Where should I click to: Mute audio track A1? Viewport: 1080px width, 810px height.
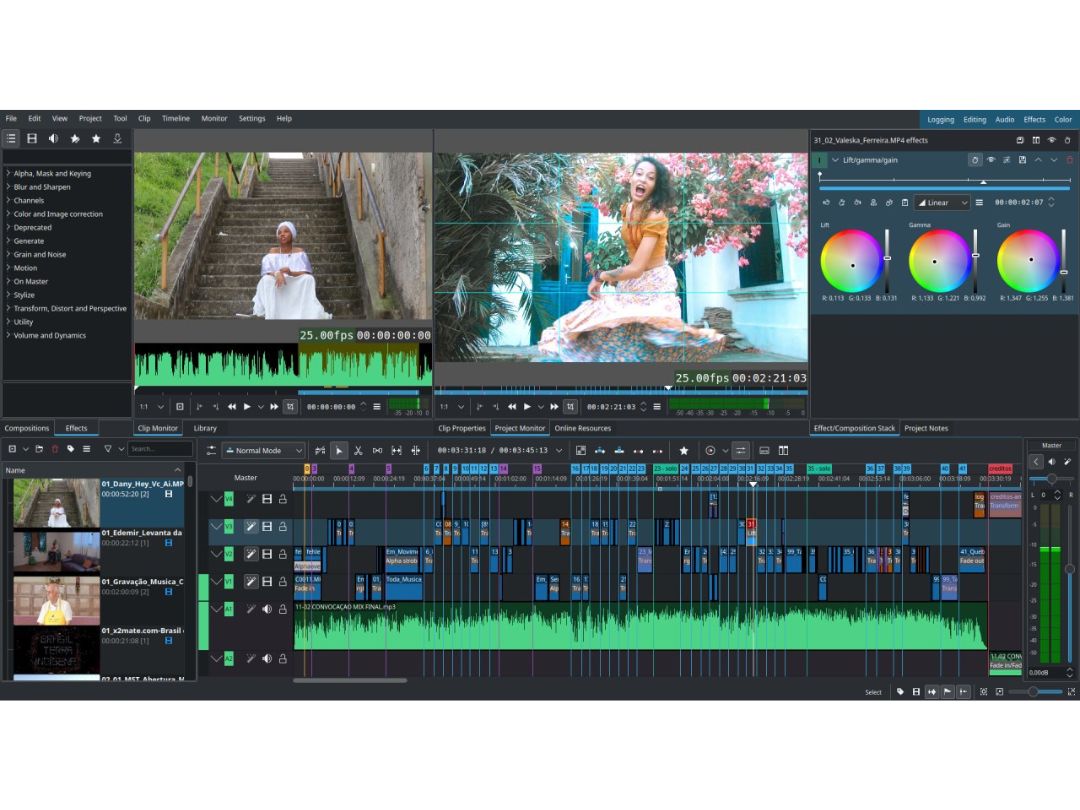click(267, 609)
